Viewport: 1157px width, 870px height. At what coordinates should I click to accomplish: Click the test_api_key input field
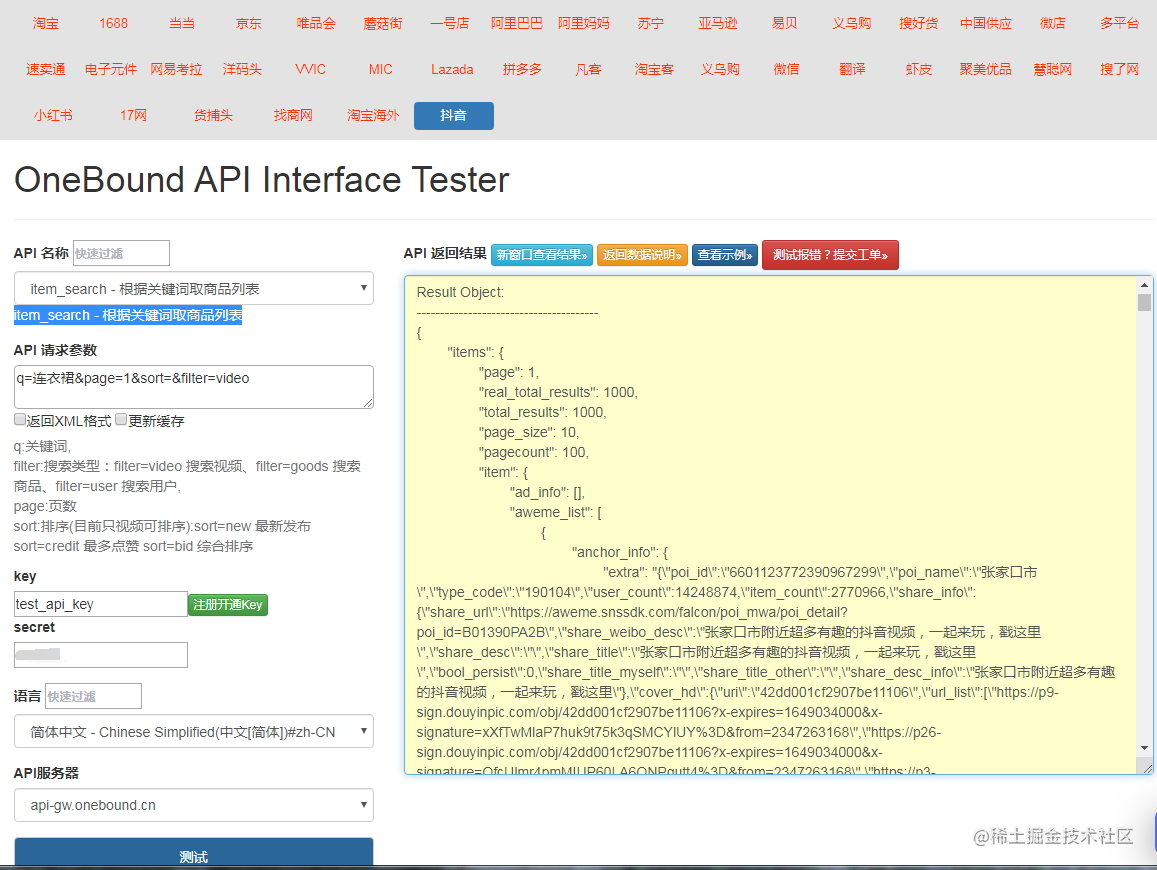100,604
